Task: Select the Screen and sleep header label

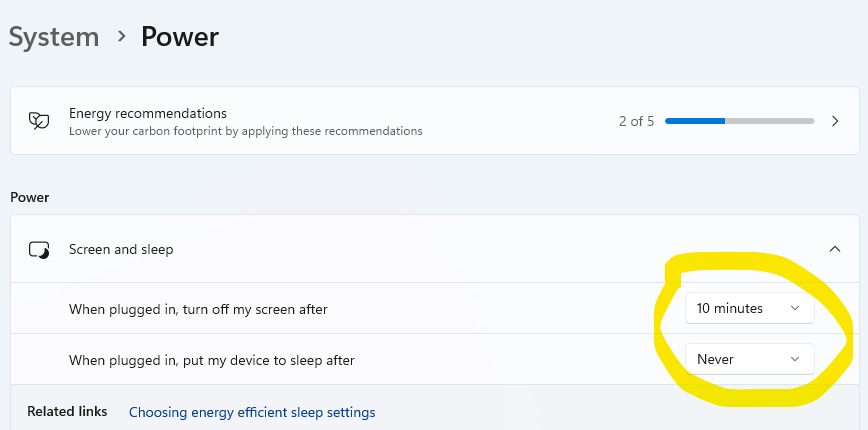Action: (121, 250)
